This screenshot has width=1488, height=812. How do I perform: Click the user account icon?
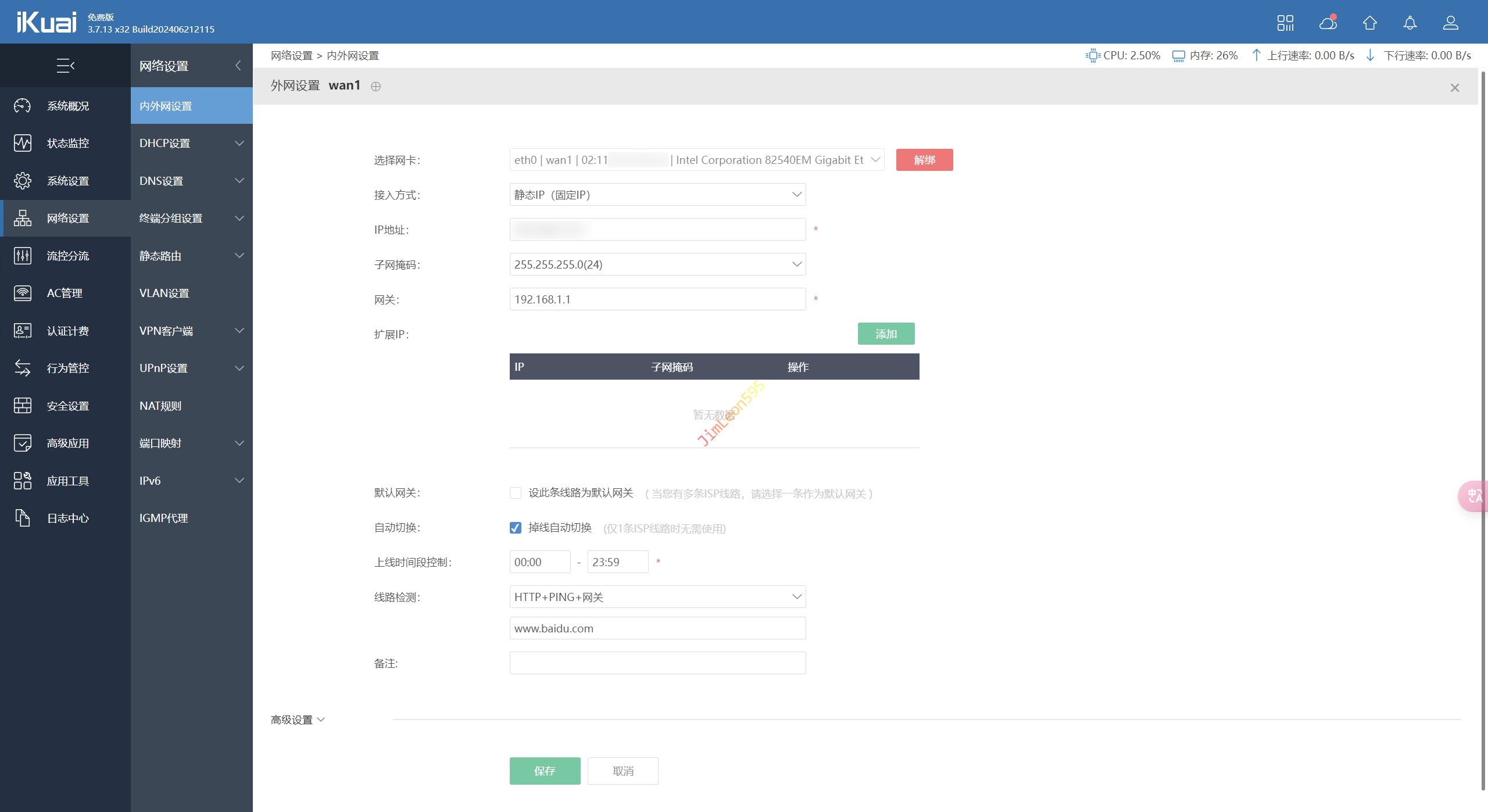[x=1450, y=23]
